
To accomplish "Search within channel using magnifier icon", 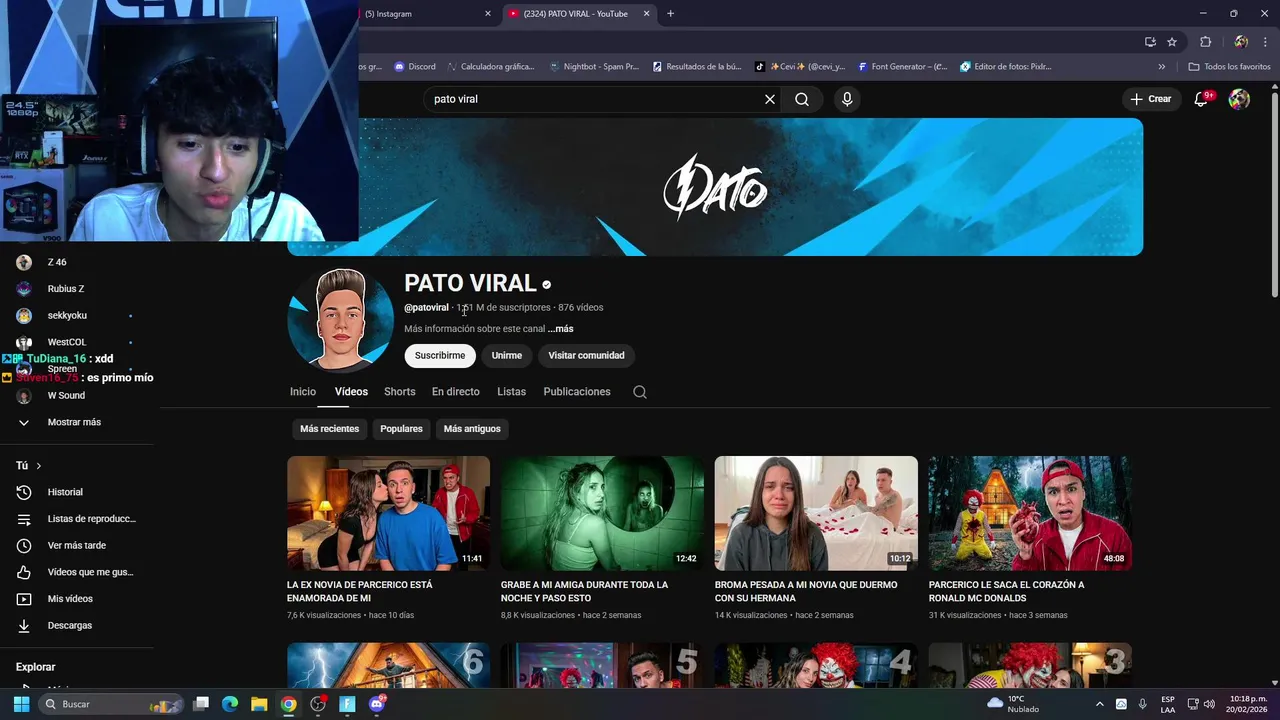I will click(x=640, y=392).
